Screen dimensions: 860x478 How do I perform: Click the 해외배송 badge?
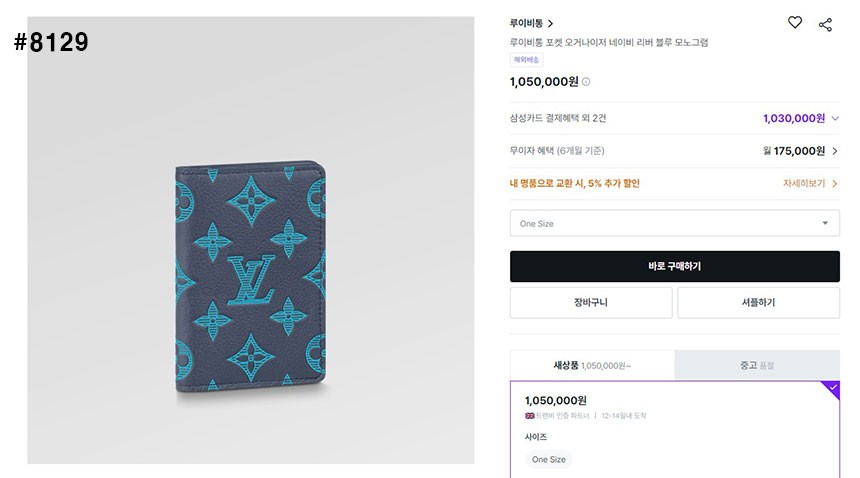pos(526,60)
